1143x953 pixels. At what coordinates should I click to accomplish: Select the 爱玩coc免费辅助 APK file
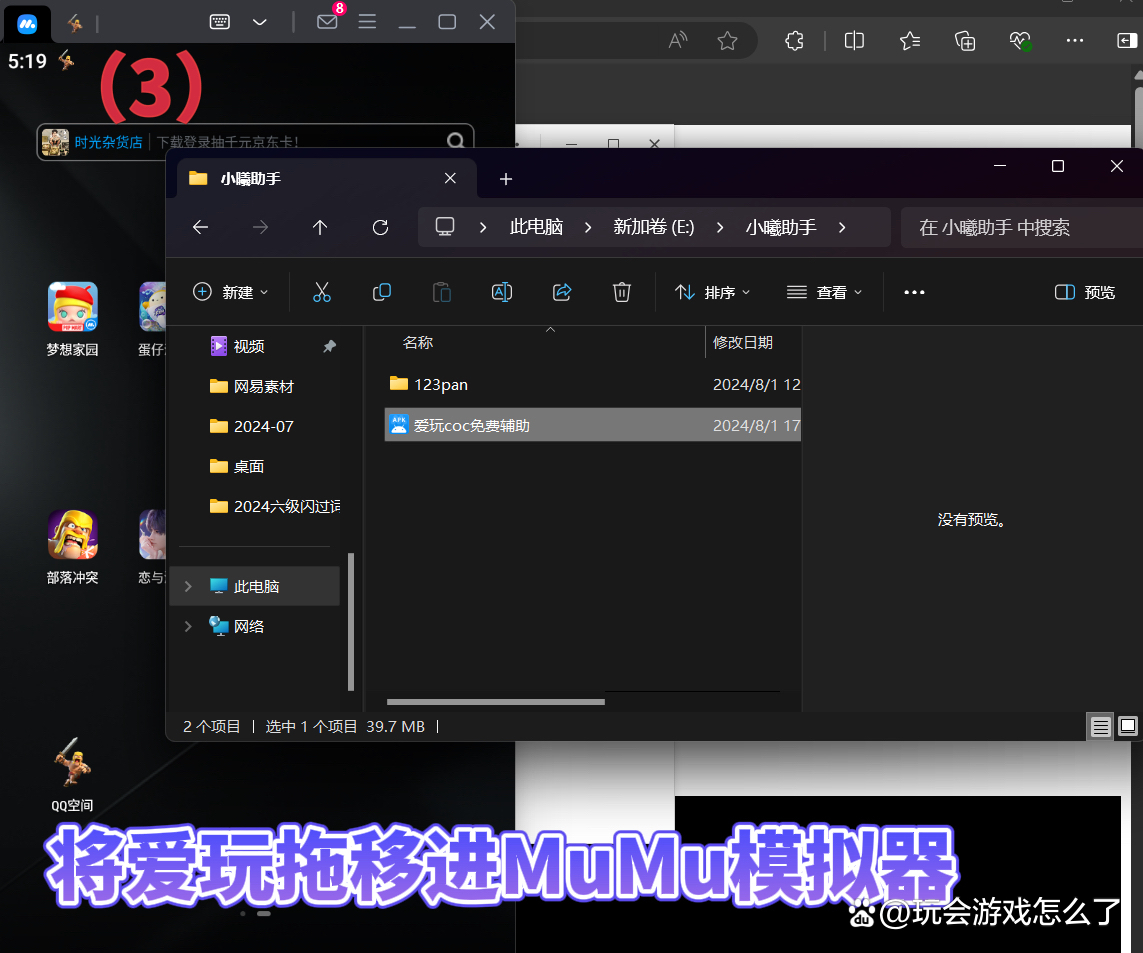point(593,425)
